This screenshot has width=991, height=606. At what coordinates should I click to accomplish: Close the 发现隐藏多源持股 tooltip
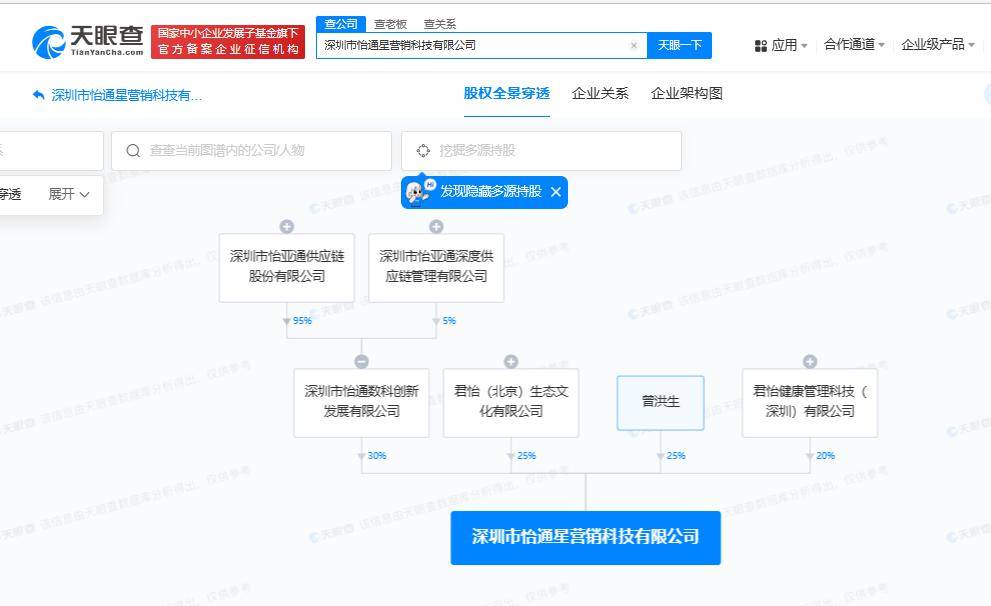tap(556, 191)
